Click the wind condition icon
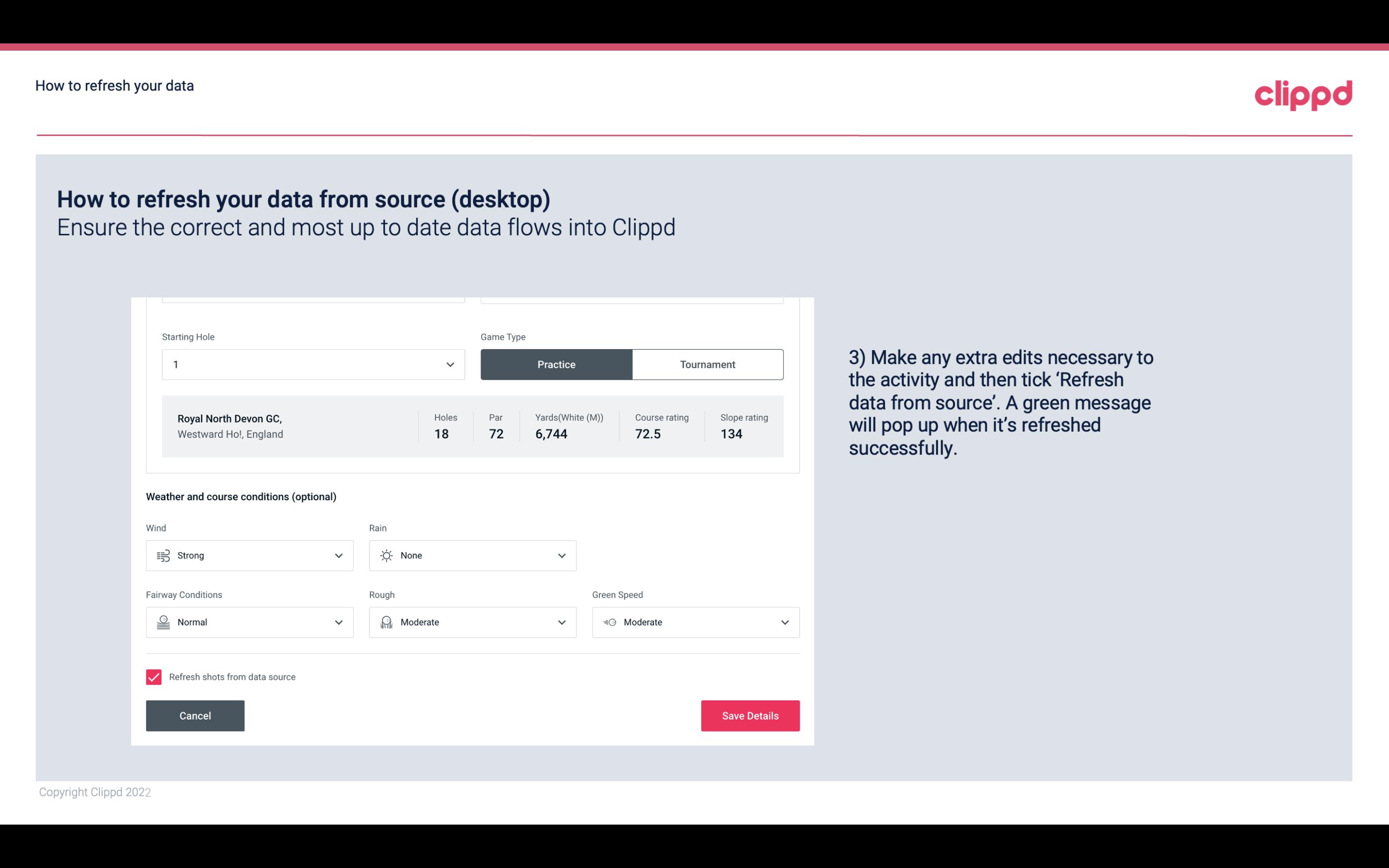1389x868 pixels. pos(163,555)
